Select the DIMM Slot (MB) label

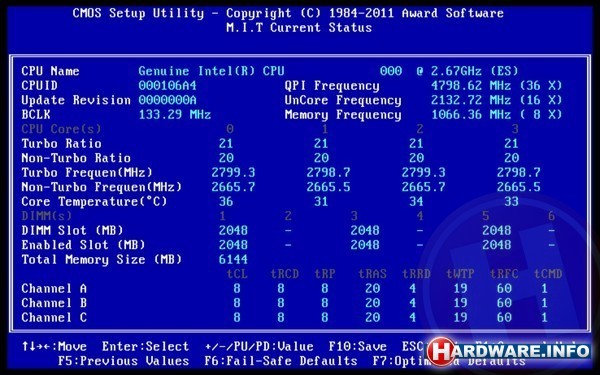pyautogui.click(x=72, y=231)
